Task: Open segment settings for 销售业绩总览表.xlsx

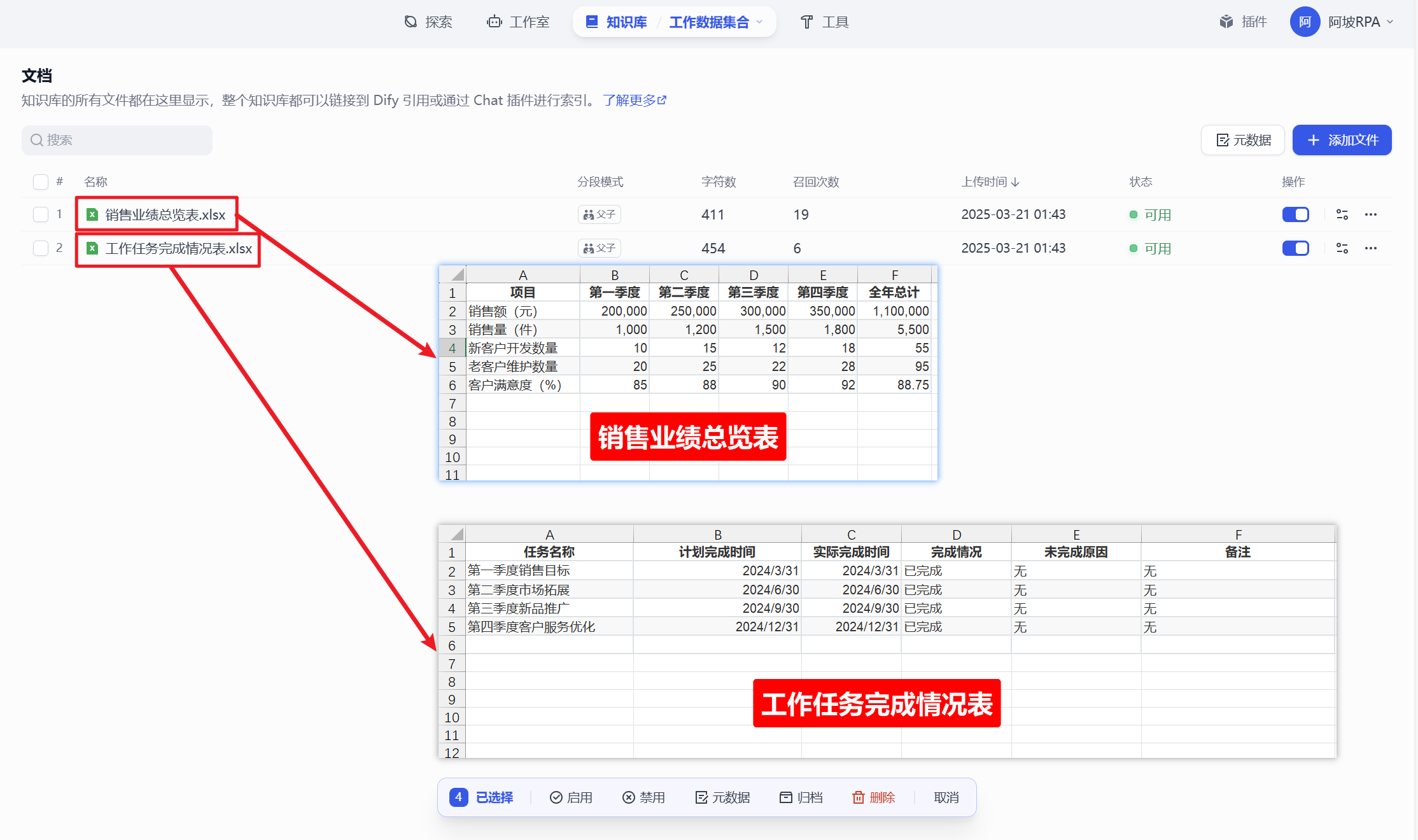Action: click(1342, 214)
